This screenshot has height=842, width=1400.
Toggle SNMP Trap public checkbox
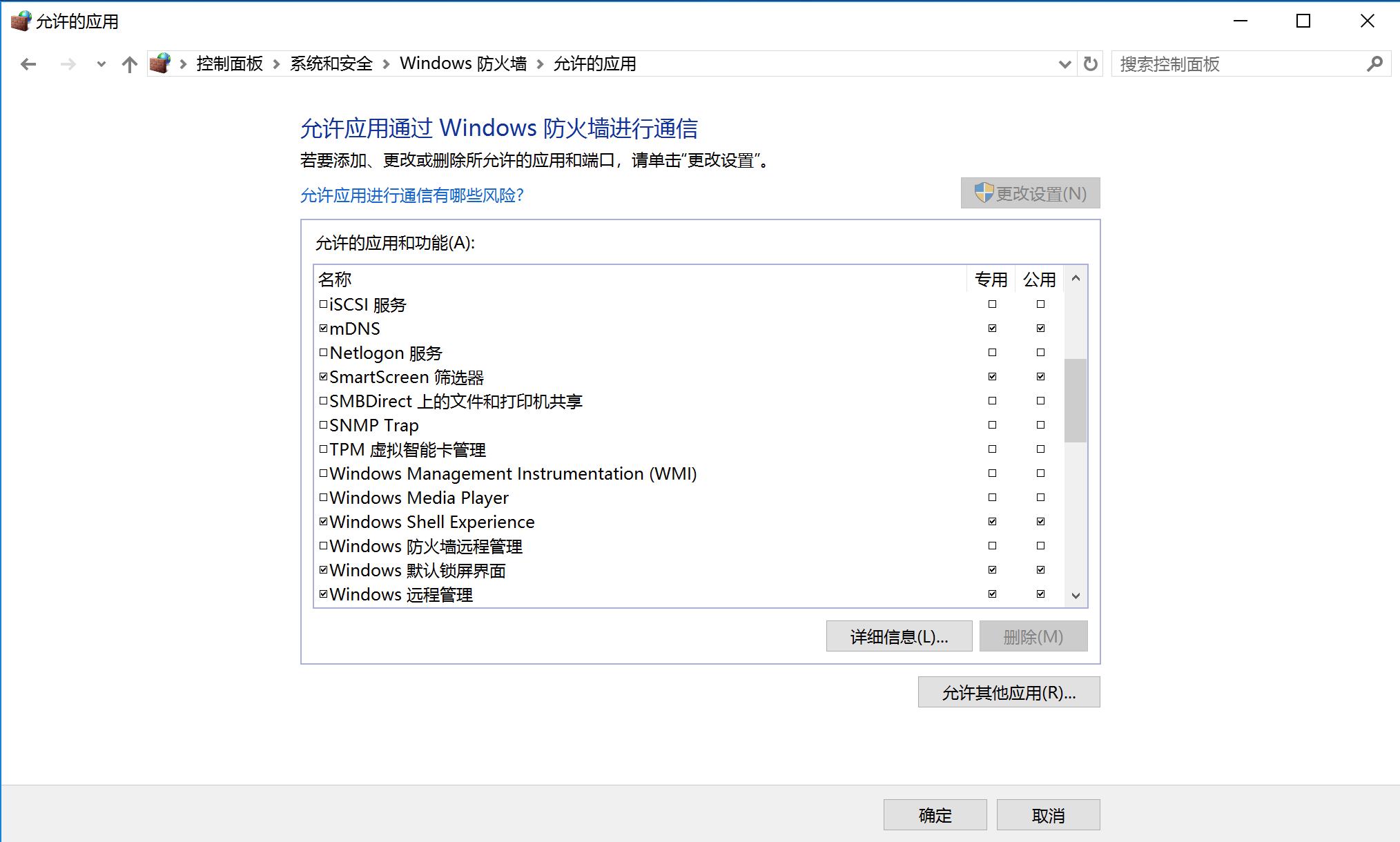1040,425
